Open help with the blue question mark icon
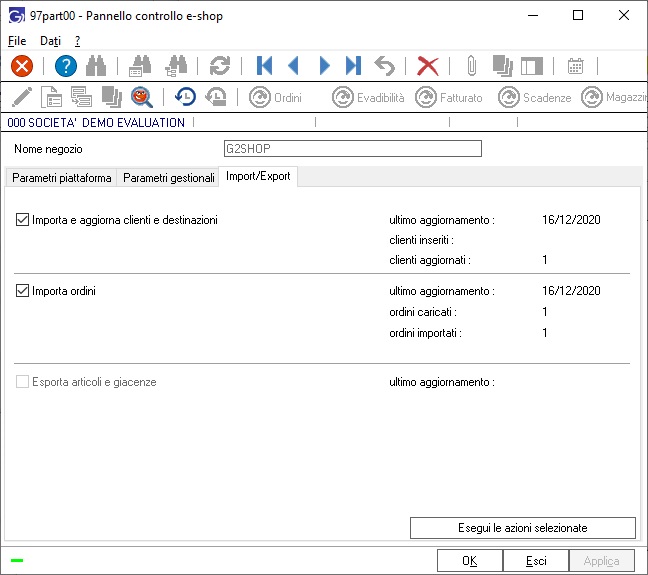 pyautogui.click(x=66, y=66)
